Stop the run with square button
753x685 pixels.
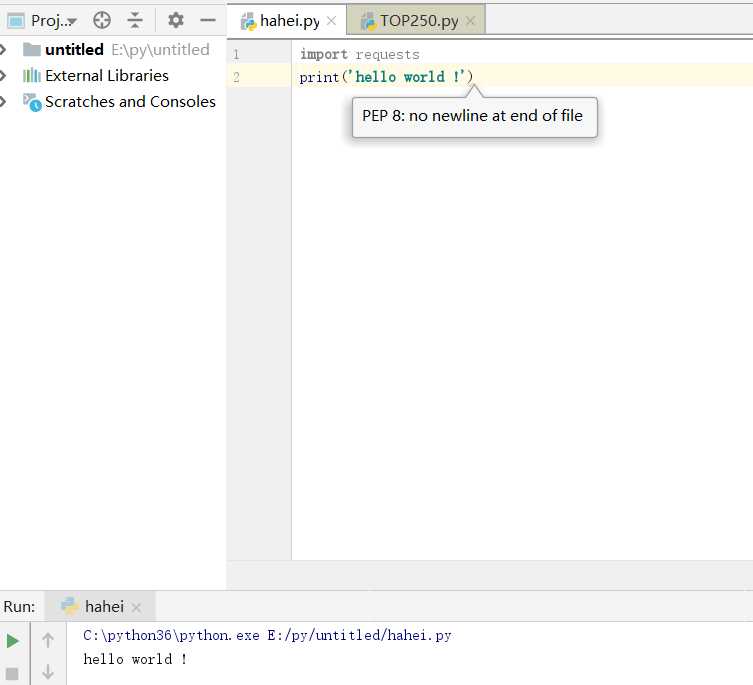(12, 673)
